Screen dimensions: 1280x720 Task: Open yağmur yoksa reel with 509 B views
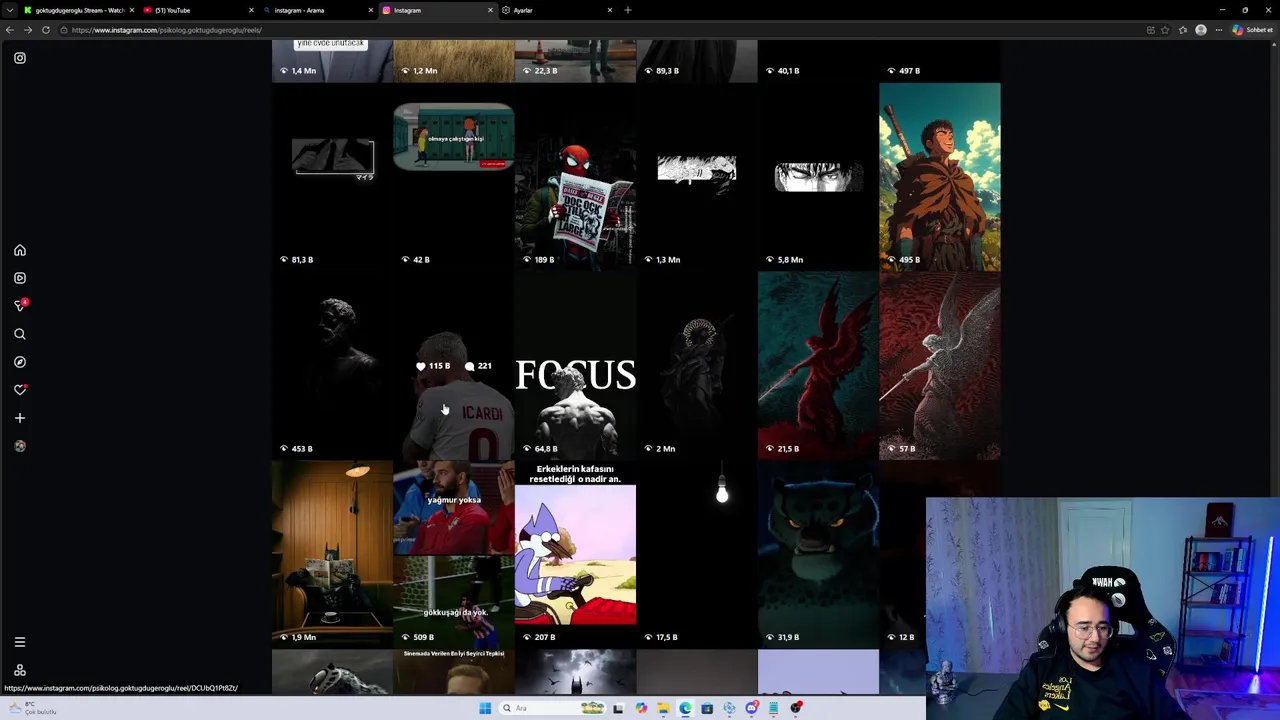[454, 554]
